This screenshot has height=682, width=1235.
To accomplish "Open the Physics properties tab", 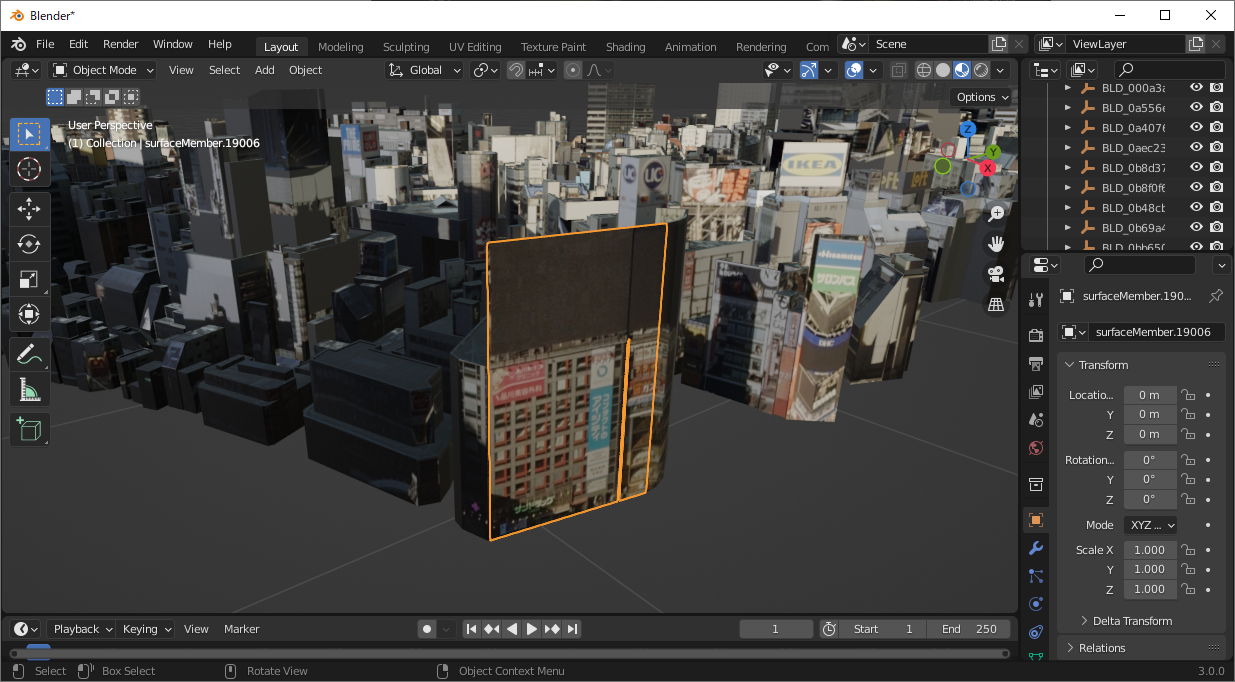I will tap(1036, 604).
